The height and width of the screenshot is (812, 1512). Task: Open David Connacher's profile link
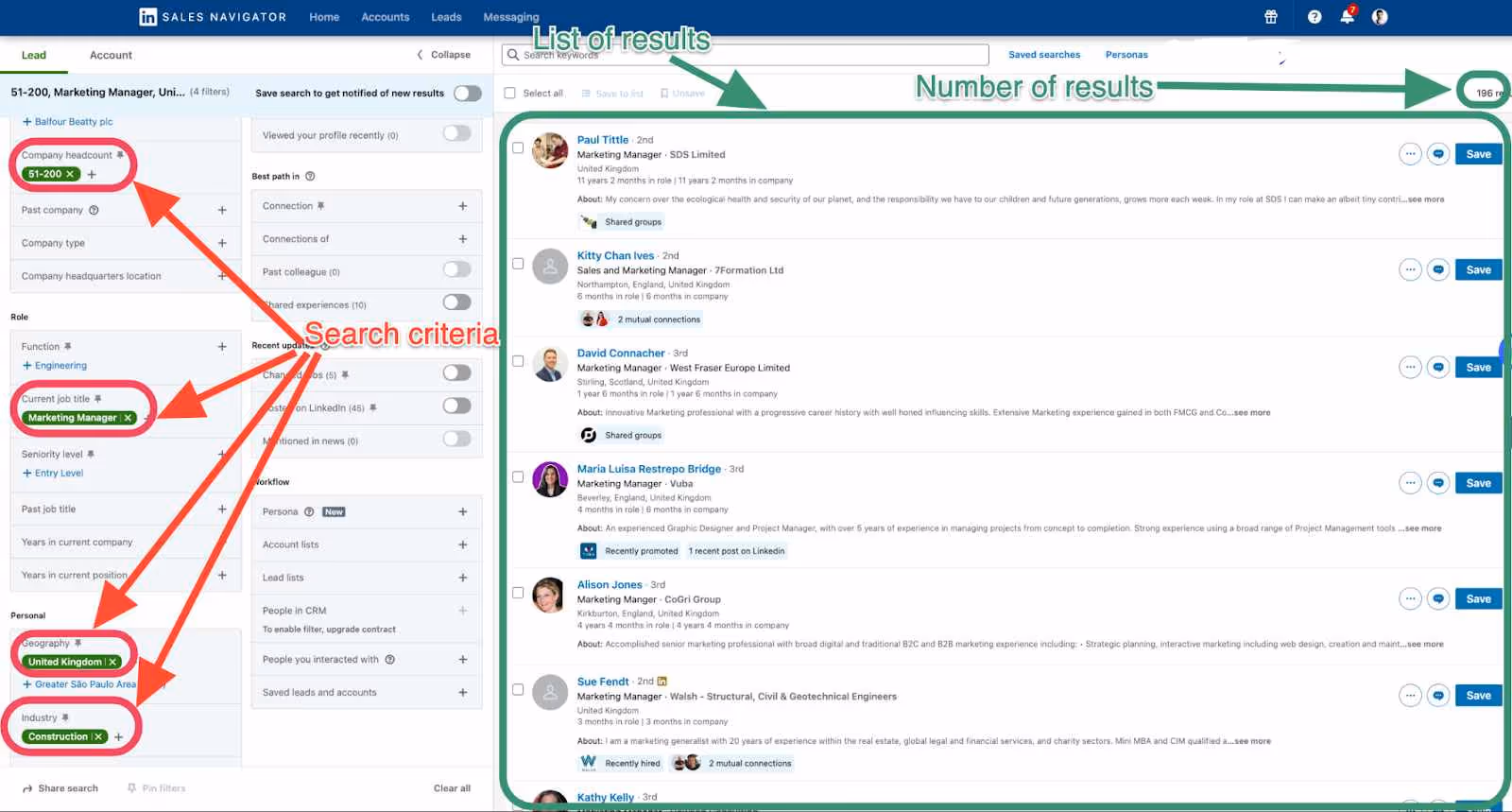621,354
